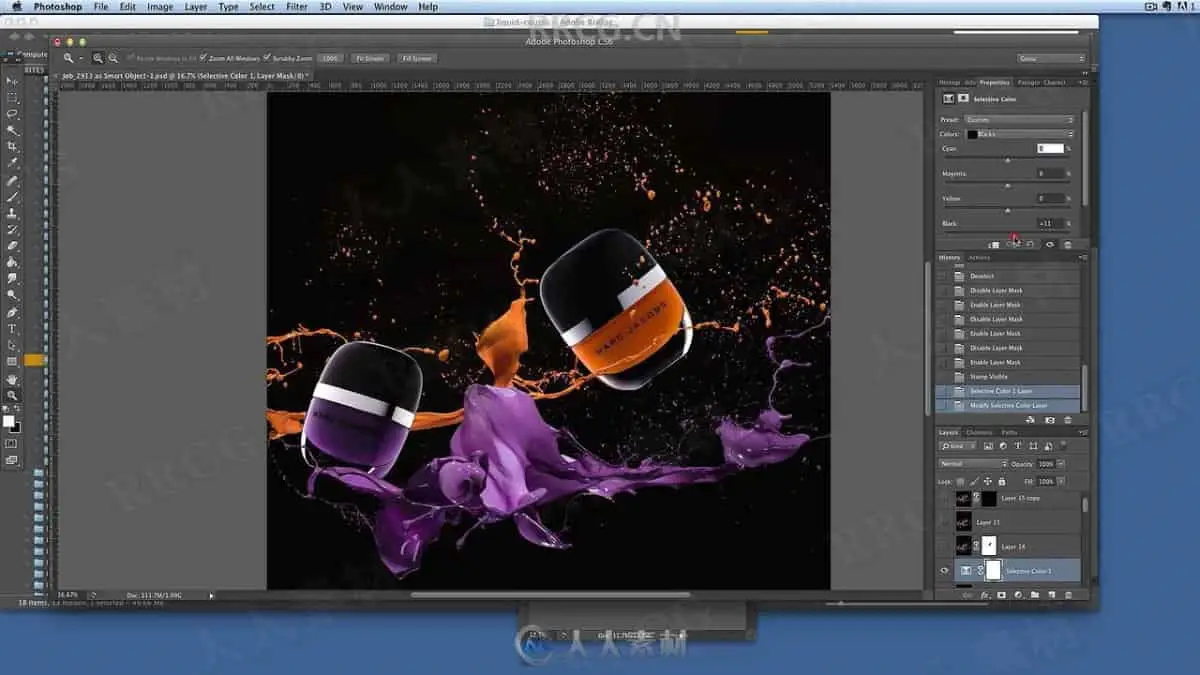Select the Clone Stamp tool
Viewport: 1200px width, 675px height.
point(12,213)
